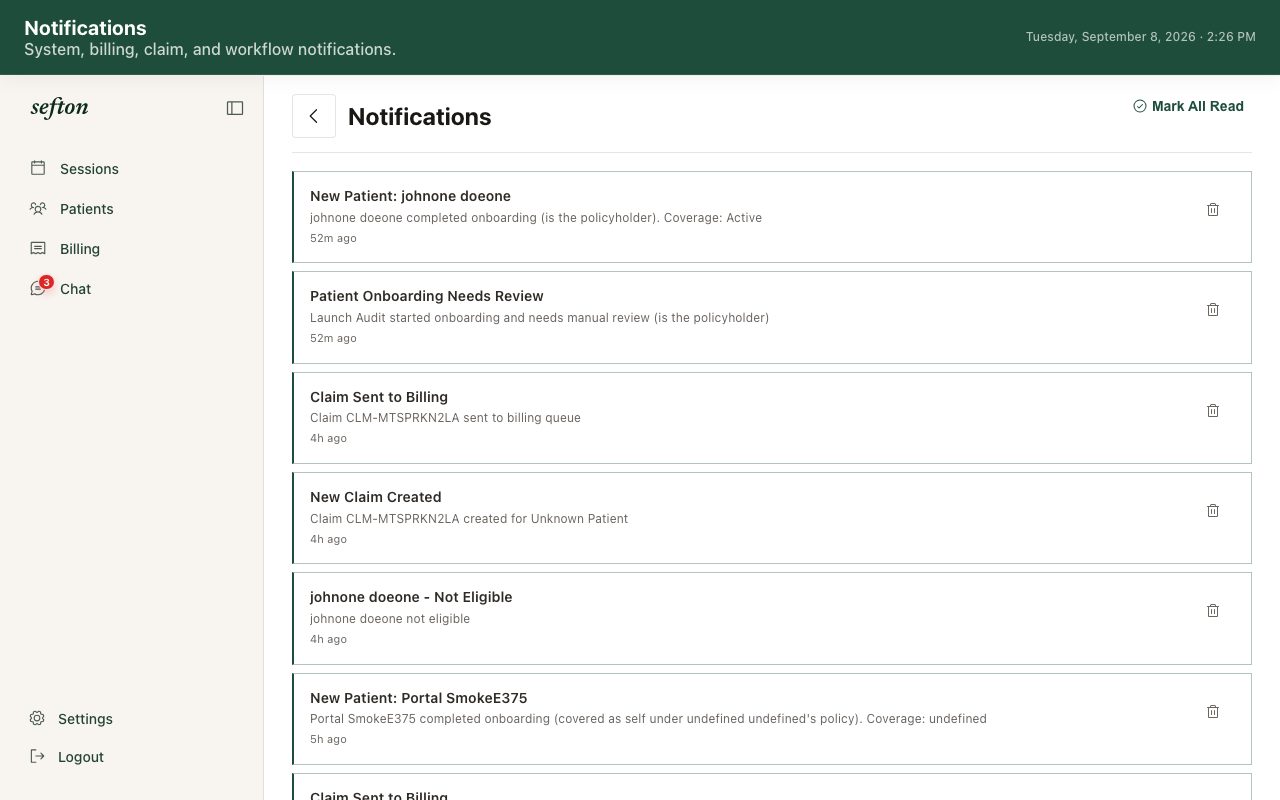Open 'New Patient: Portal SmokeE375' notification
Image resolution: width=1280 pixels, height=800 pixels.
click(771, 719)
